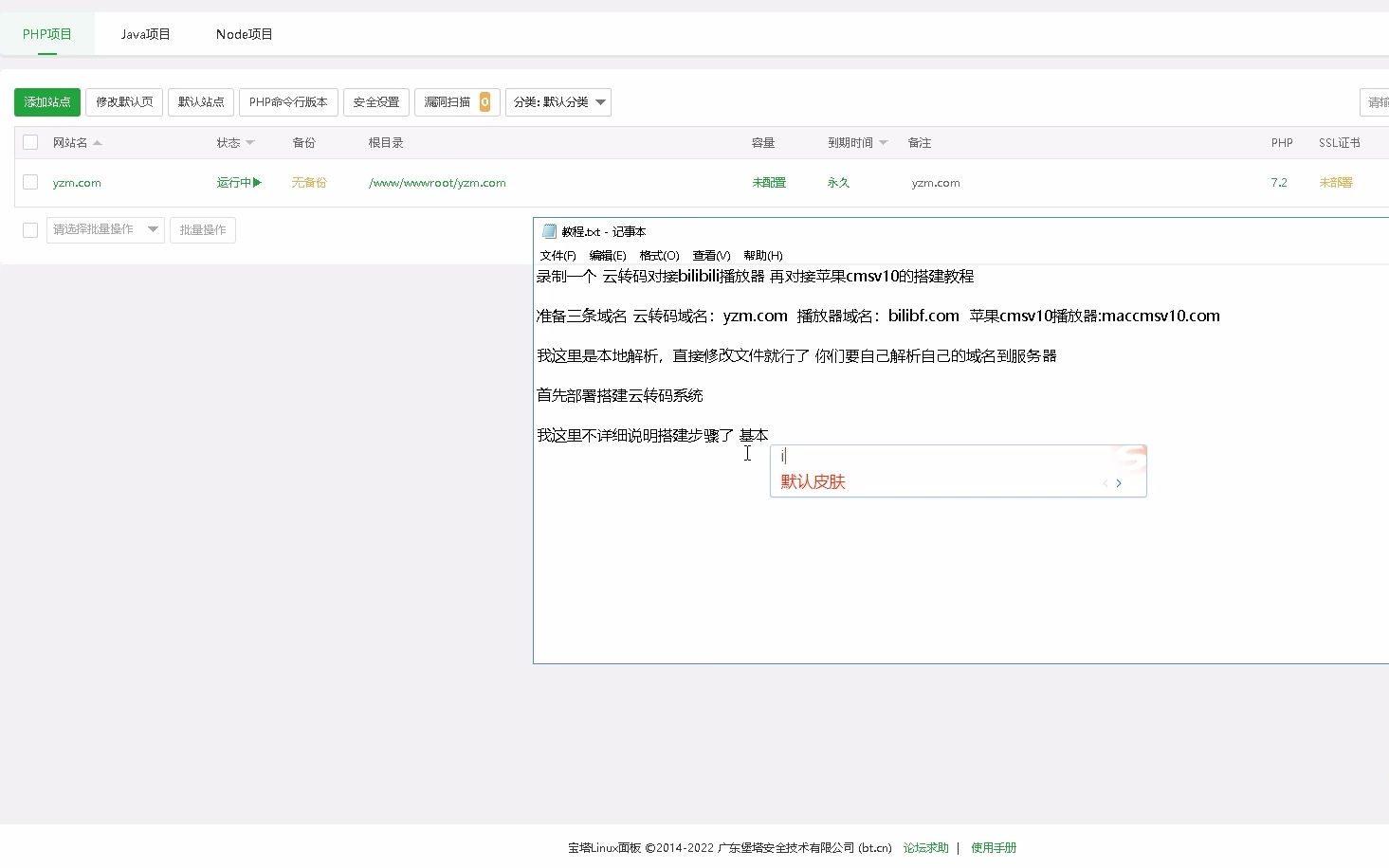Open the 查看(V) menu in Notepad

pyautogui.click(x=711, y=256)
